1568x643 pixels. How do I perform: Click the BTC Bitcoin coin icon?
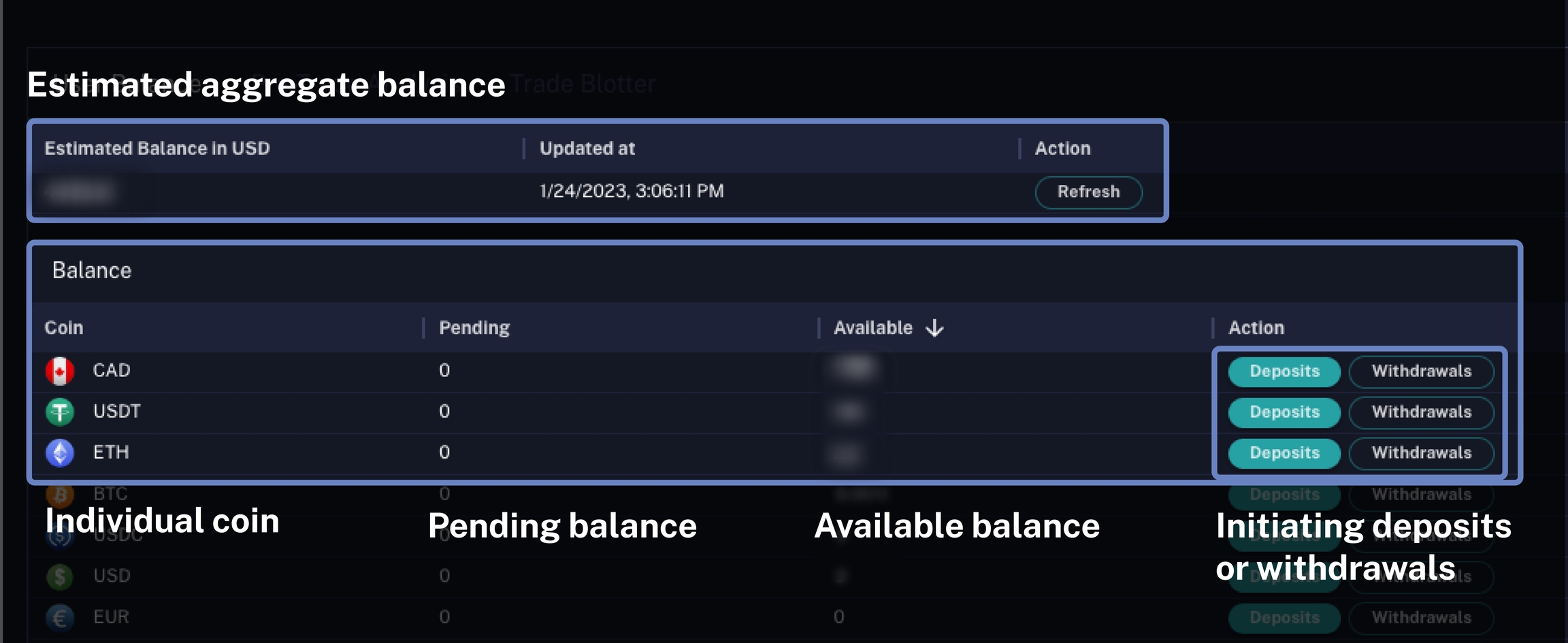coord(60,494)
